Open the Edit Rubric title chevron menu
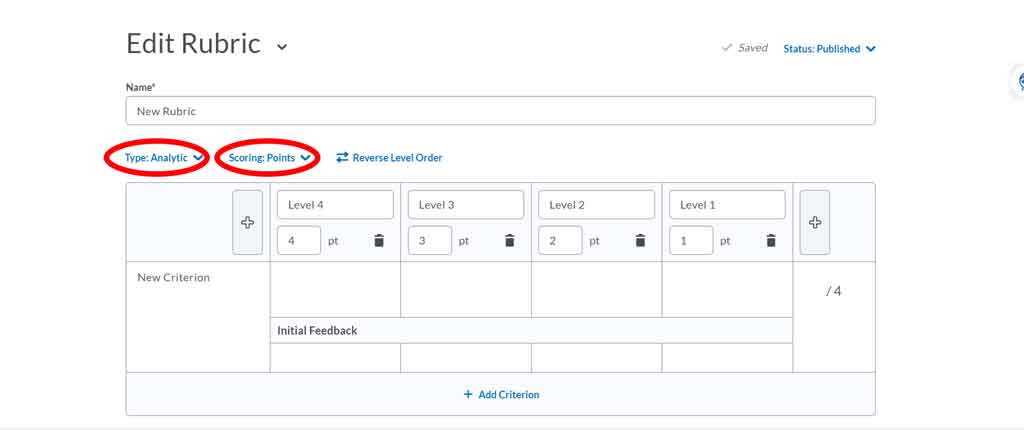1024x430 pixels. [x=282, y=47]
